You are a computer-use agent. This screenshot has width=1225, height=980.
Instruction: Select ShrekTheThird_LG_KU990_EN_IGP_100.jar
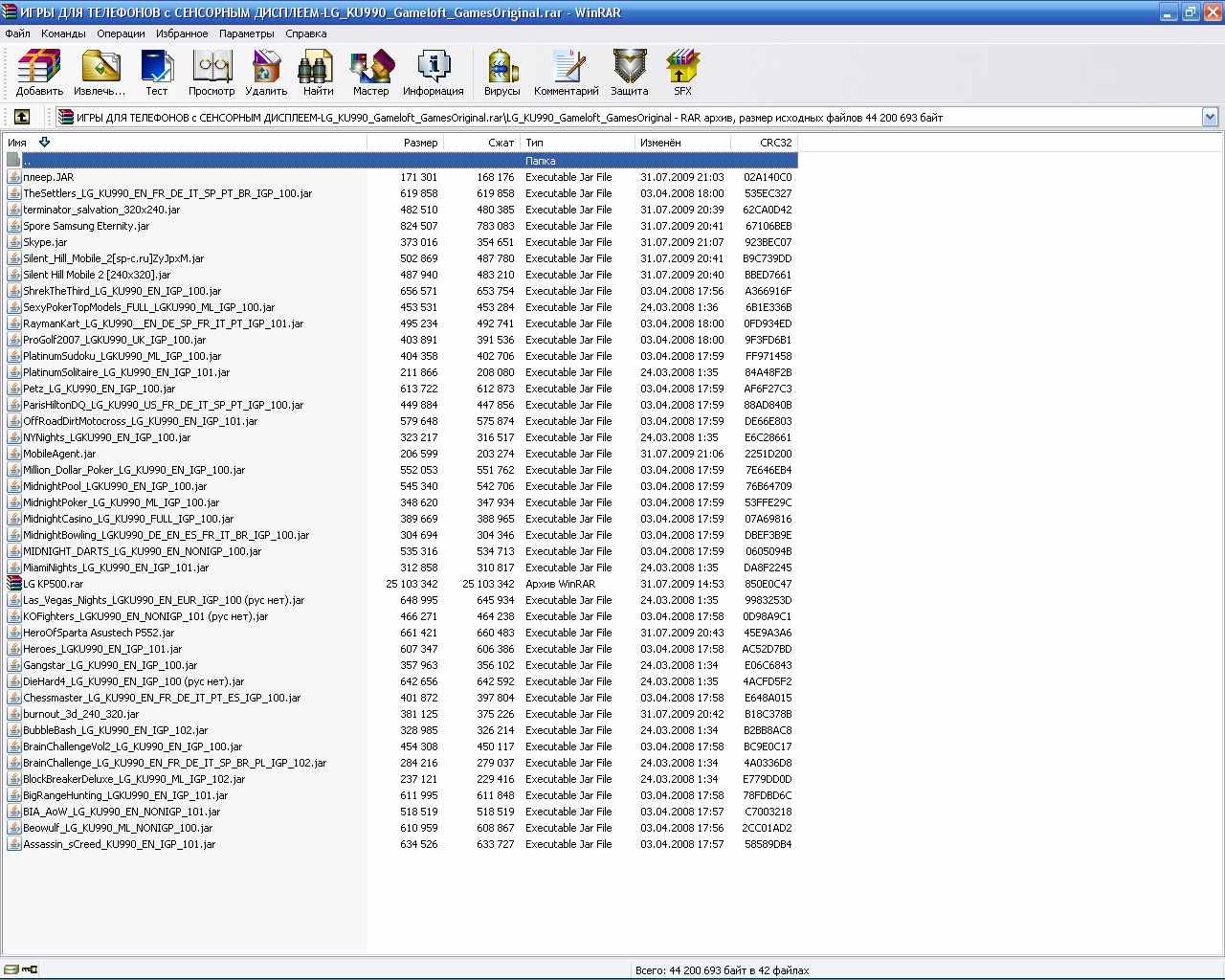pyautogui.click(x=122, y=291)
